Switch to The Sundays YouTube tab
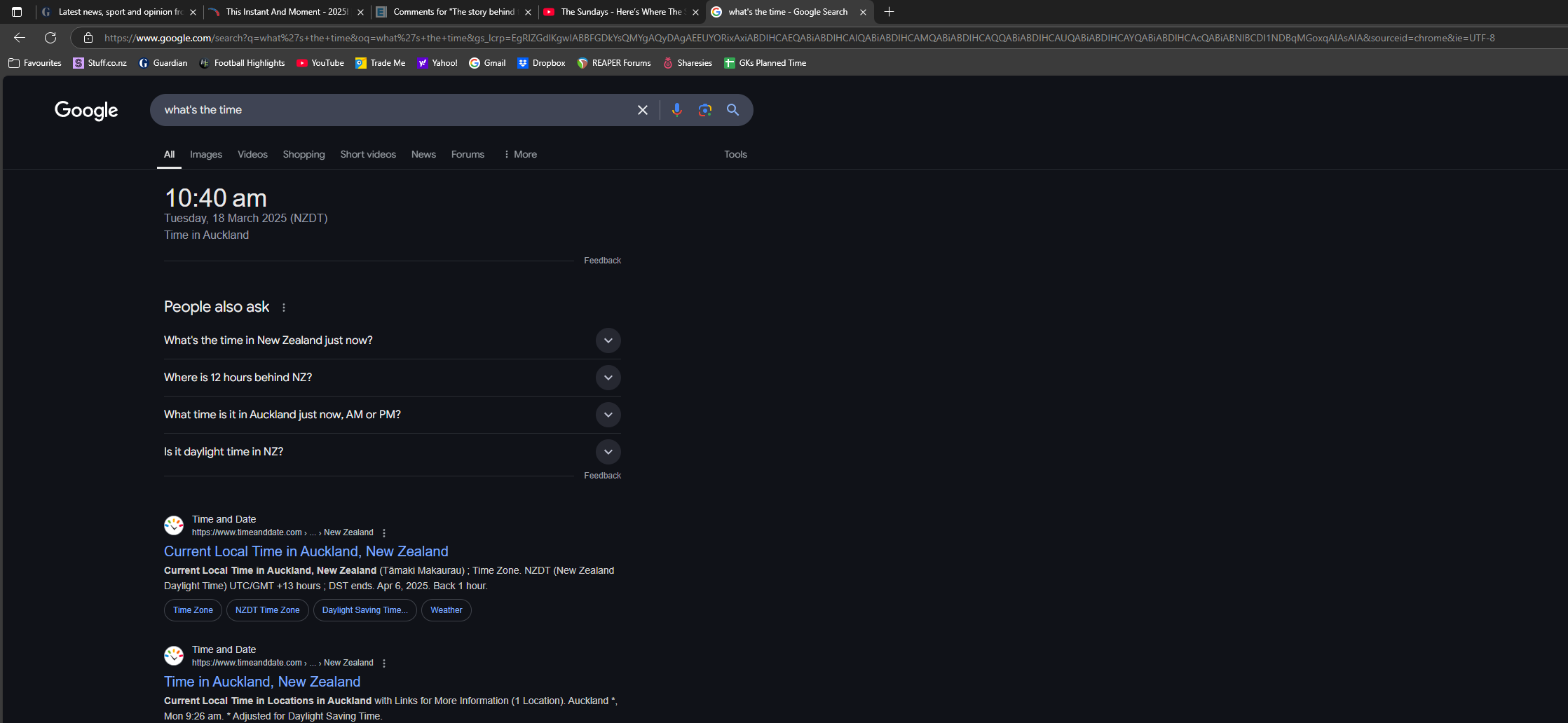 (620, 12)
